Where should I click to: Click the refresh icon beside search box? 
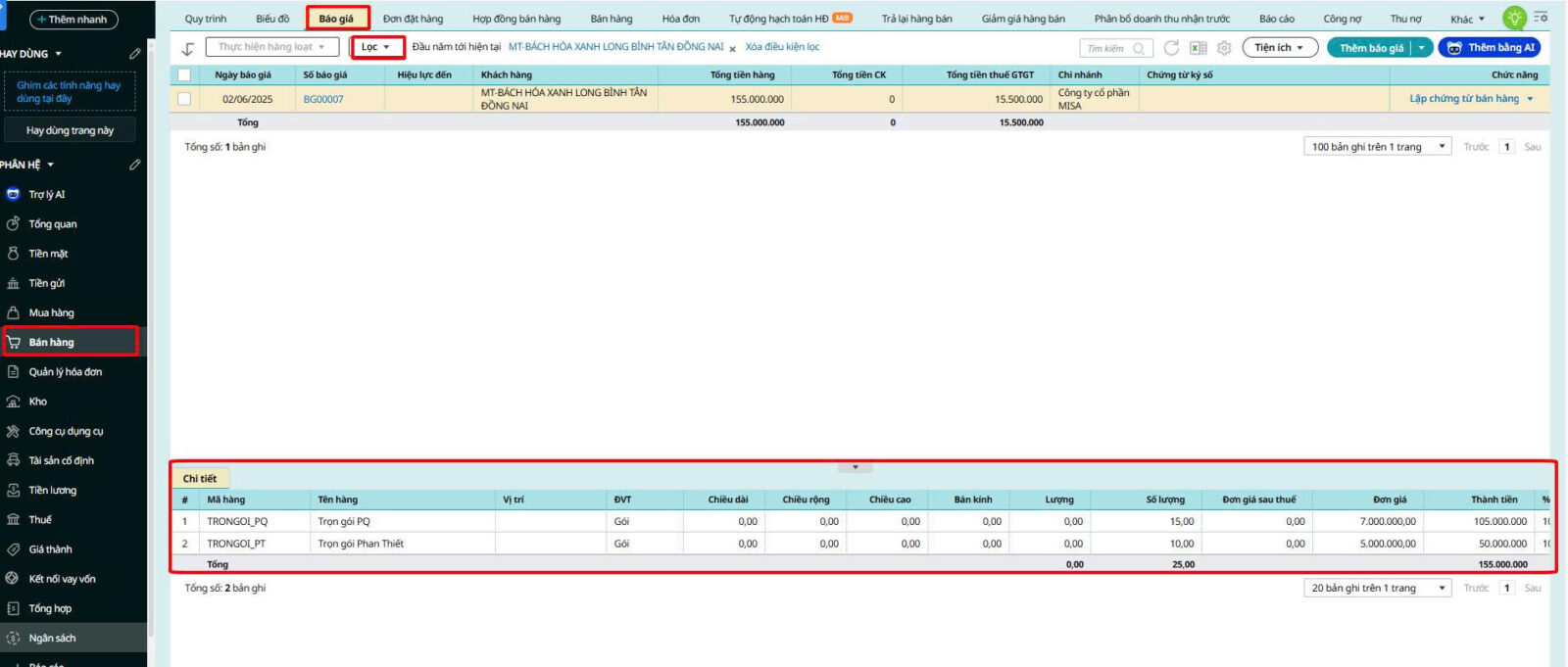click(1171, 48)
